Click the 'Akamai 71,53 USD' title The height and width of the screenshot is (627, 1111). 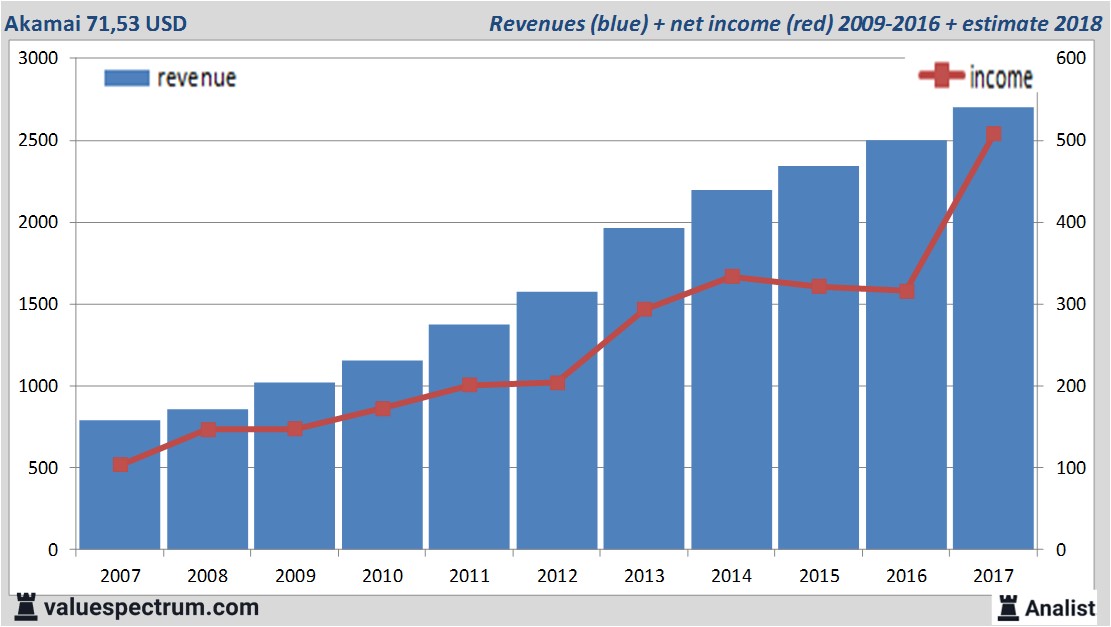[x=96, y=24]
